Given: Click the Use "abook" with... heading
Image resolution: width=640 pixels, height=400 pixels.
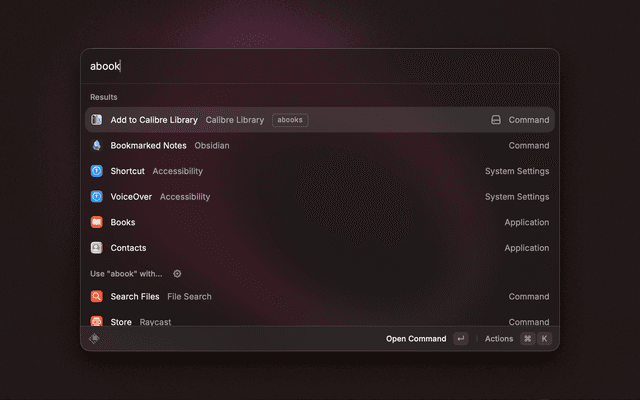Looking at the screenshot, I should [126, 273].
